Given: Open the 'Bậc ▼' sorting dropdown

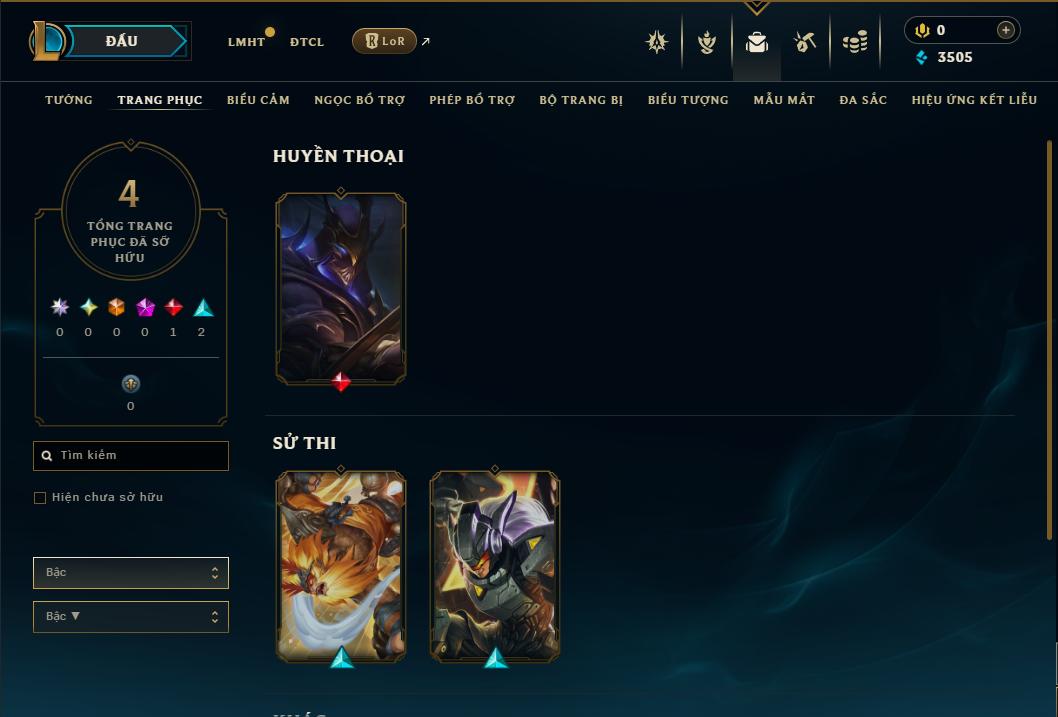Looking at the screenshot, I should (x=131, y=616).
